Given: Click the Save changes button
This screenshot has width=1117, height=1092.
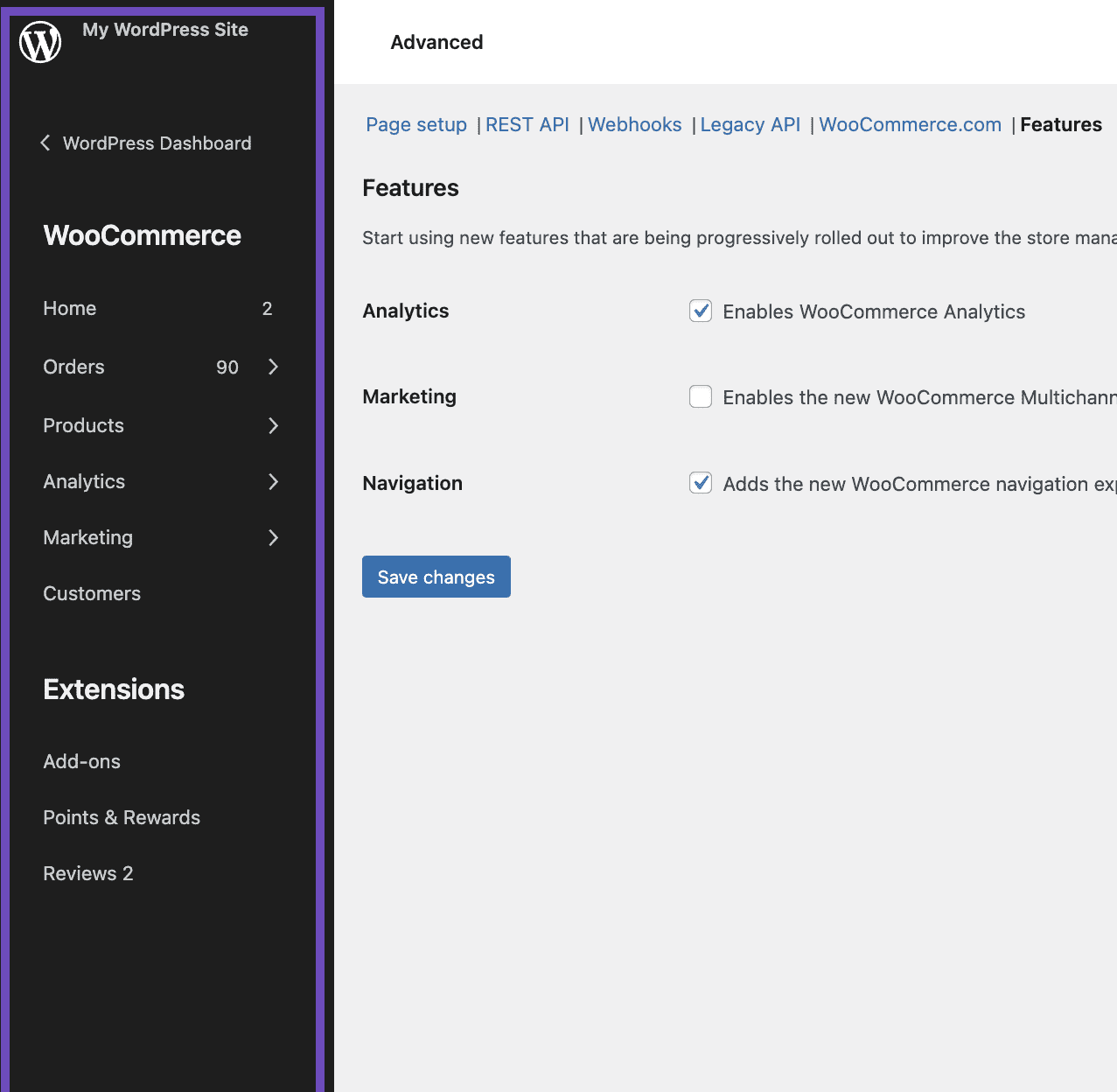Looking at the screenshot, I should (x=436, y=577).
